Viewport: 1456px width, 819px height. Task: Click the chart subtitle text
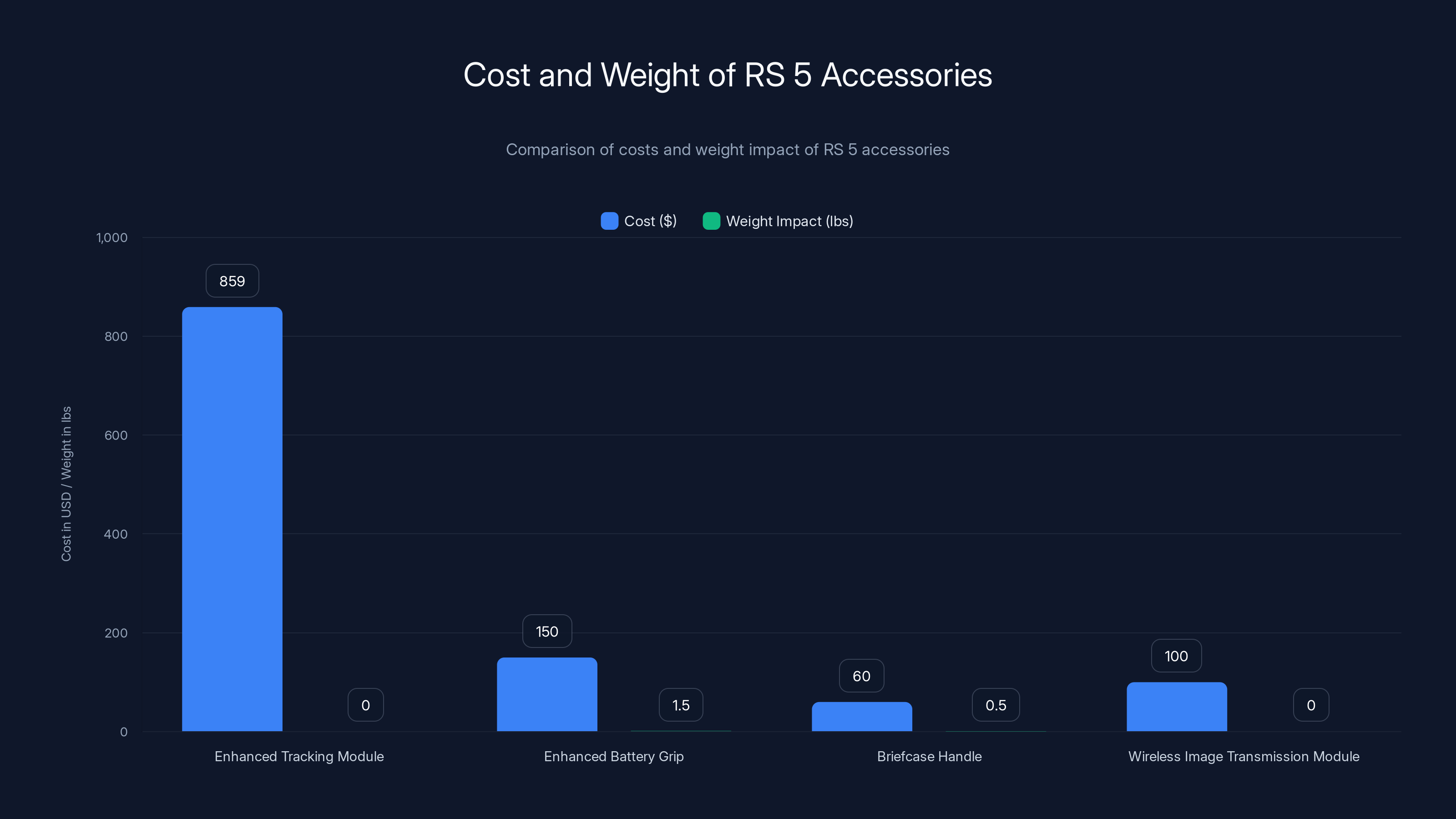click(x=728, y=149)
